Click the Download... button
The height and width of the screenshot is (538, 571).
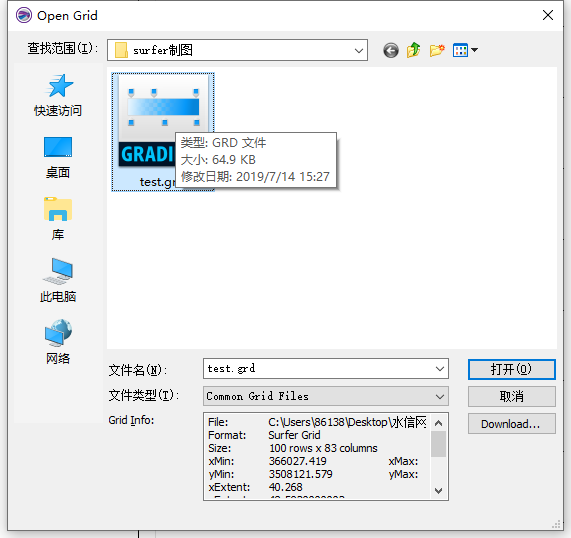512,424
